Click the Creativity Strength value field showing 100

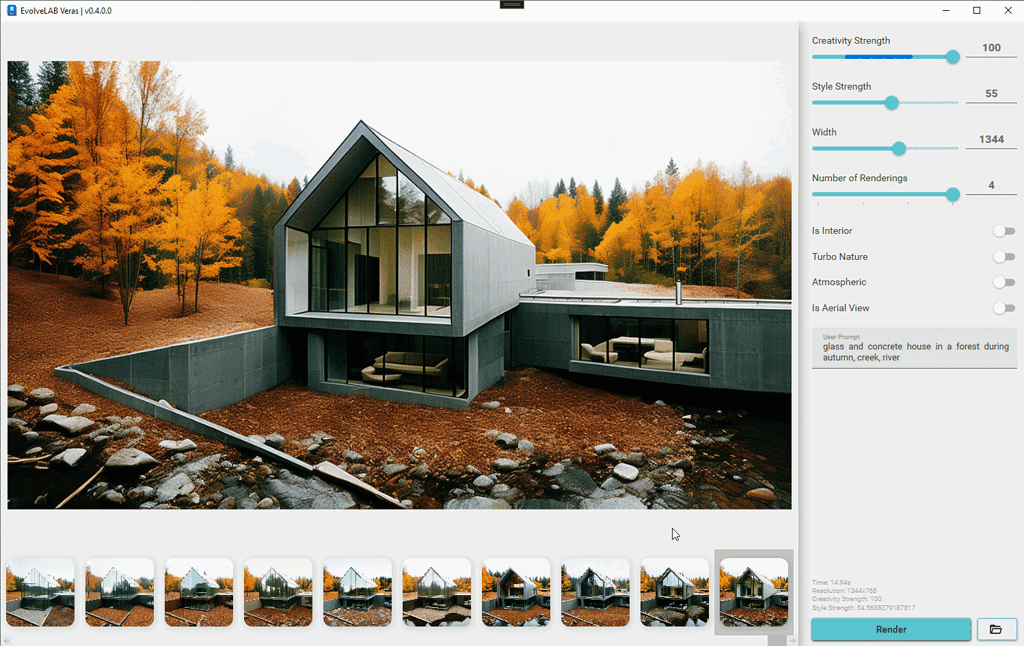pos(991,47)
